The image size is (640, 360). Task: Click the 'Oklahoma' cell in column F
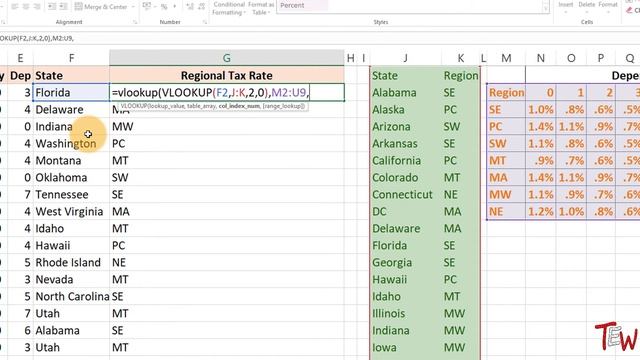point(71,178)
